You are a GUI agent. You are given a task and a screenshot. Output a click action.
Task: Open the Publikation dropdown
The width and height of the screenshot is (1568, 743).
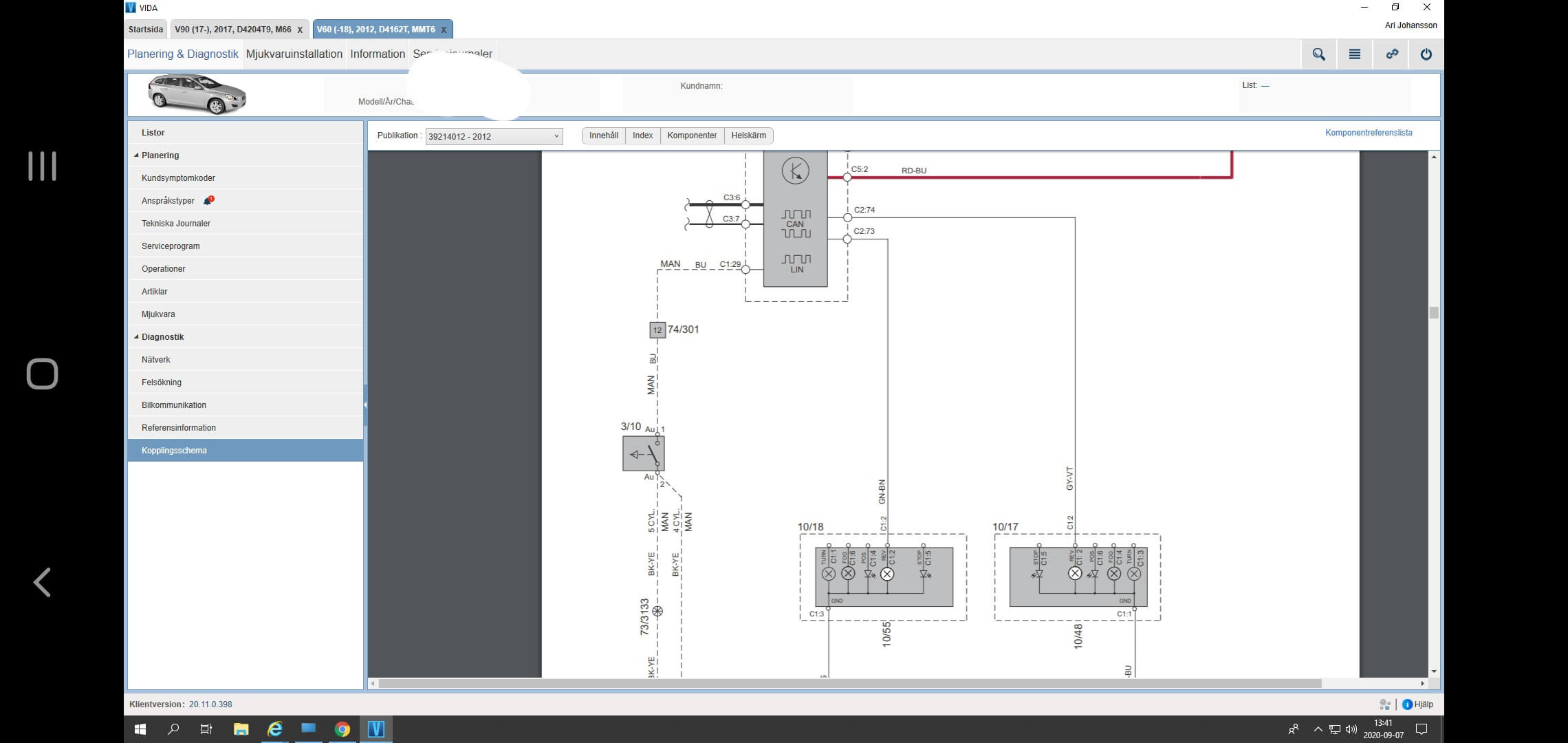click(494, 136)
